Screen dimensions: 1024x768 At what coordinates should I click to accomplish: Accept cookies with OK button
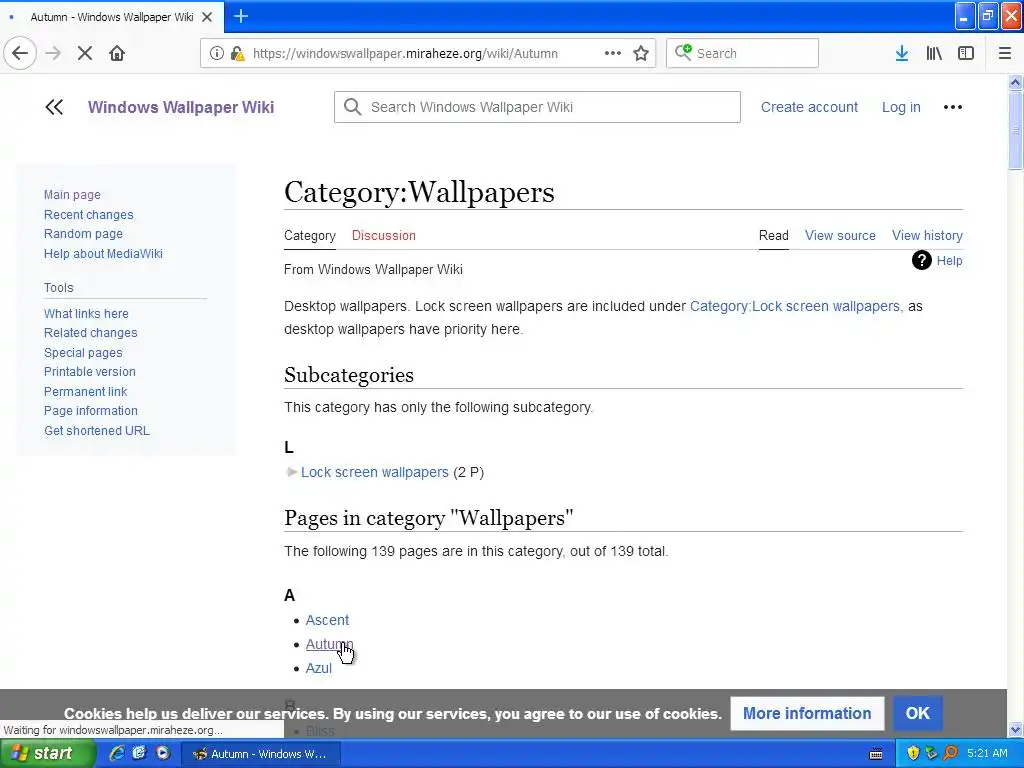[x=918, y=713]
